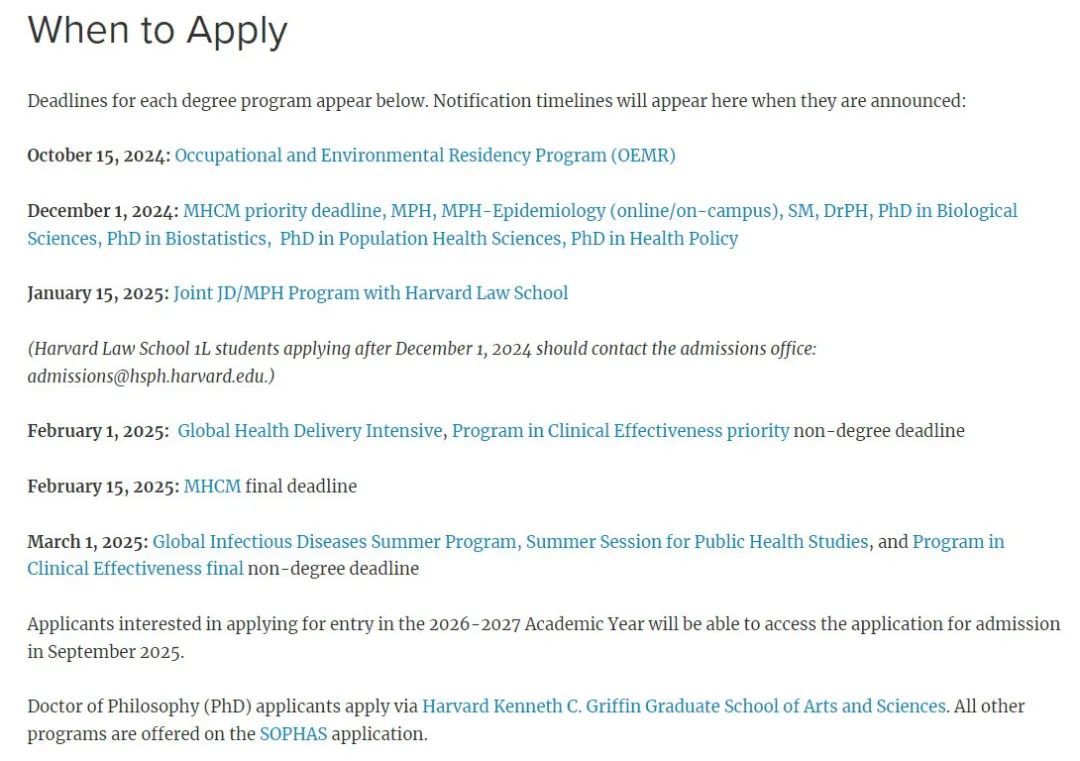The width and height of the screenshot is (1080, 761).
Task: Open Program in Clinical Effectiveness priority link
Action: pyautogui.click(x=620, y=431)
